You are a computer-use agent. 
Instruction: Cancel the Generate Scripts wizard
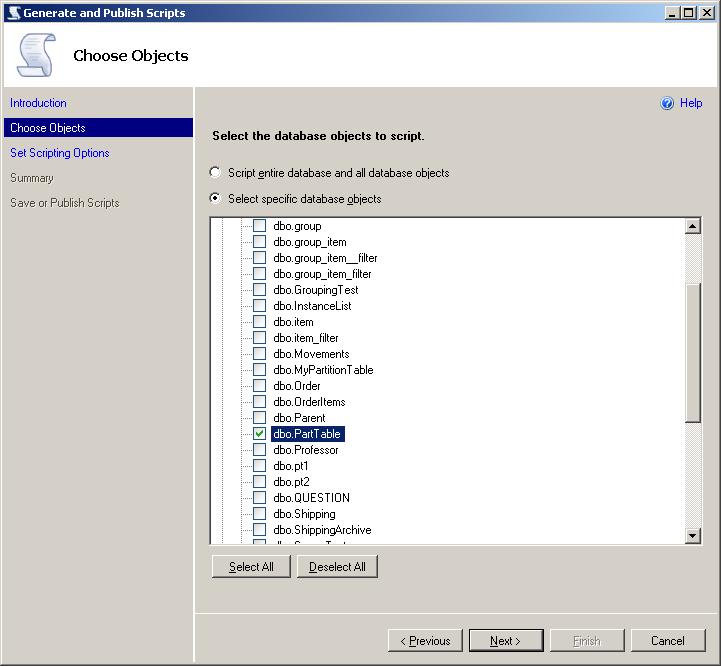(x=667, y=641)
